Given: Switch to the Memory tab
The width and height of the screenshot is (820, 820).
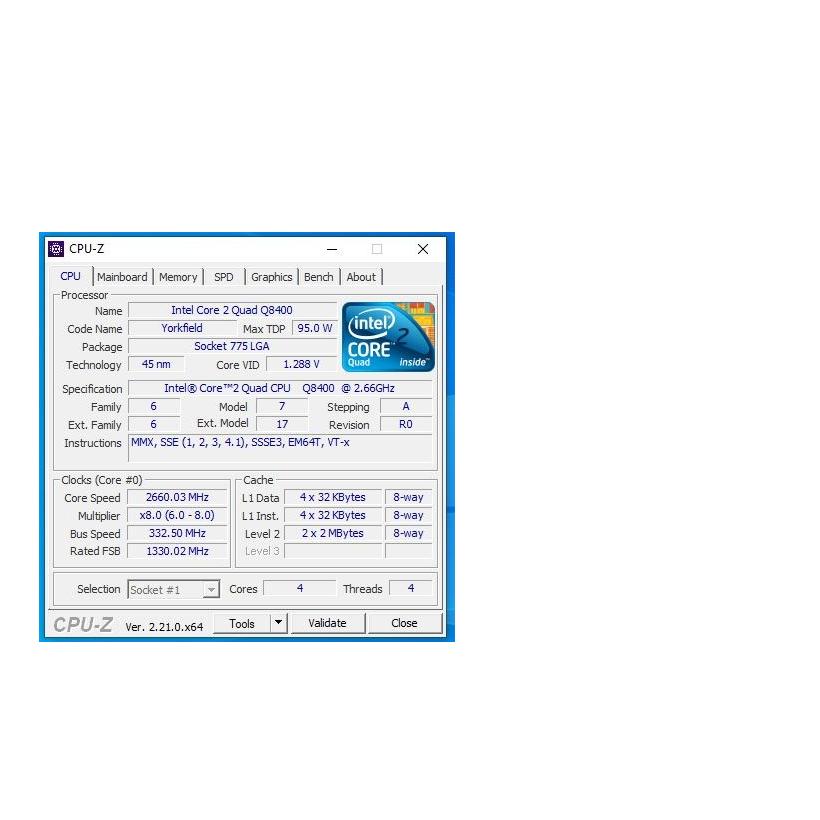Looking at the screenshot, I should coord(178,277).
